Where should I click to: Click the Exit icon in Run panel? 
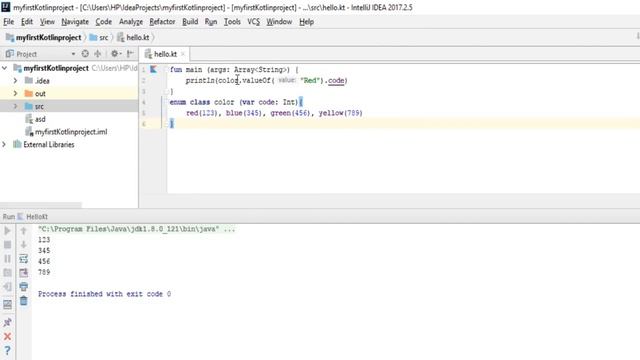[x=7, y=287]
